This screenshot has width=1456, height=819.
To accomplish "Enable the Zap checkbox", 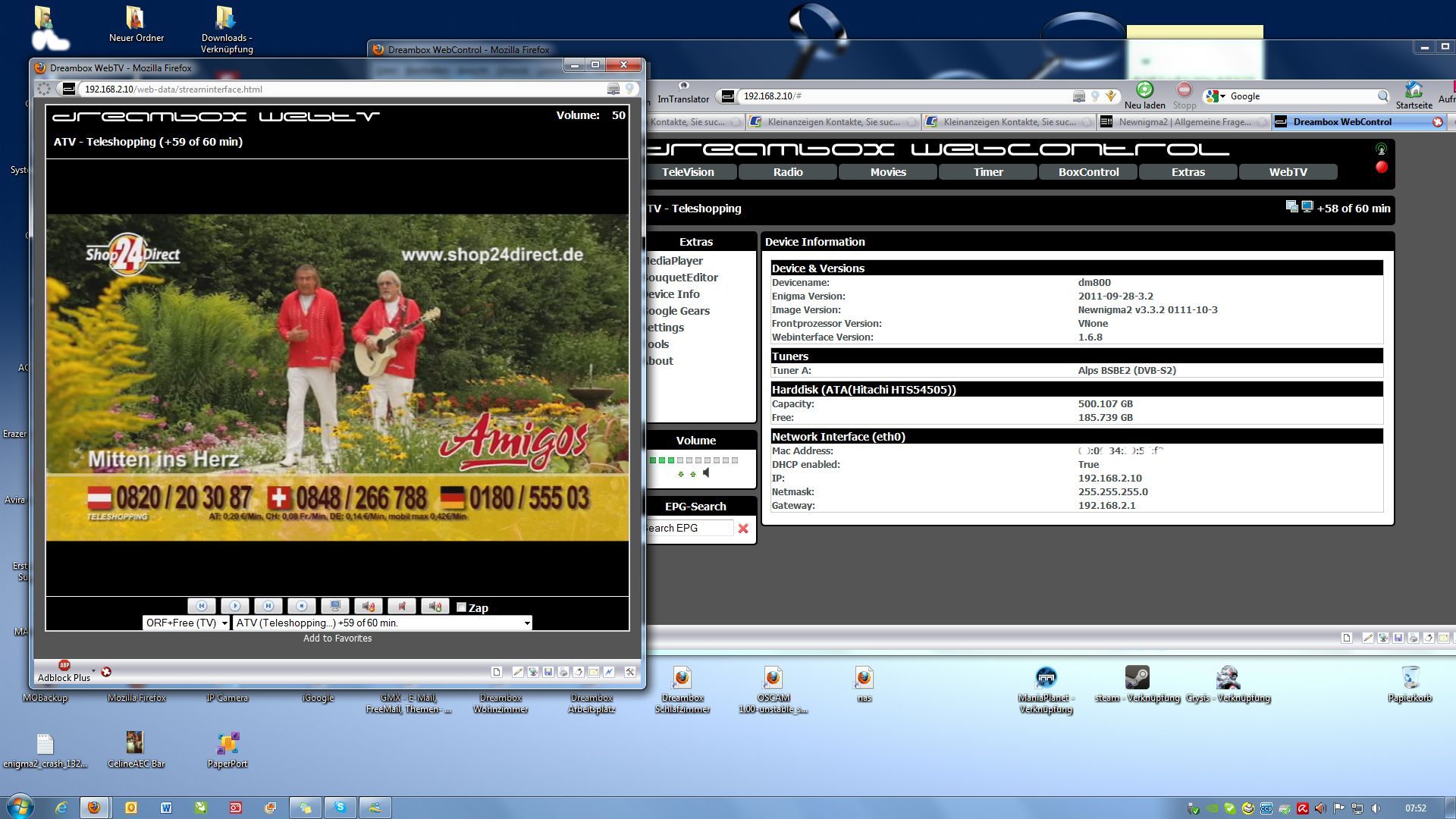I will click(461, 607).
